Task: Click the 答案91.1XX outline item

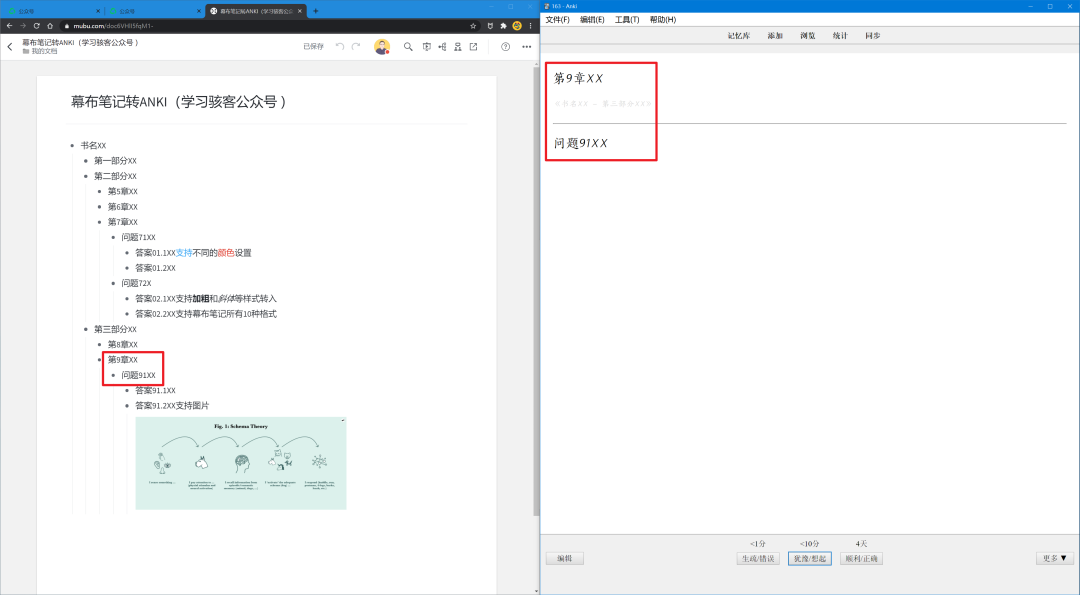Action: coord(155,390)
